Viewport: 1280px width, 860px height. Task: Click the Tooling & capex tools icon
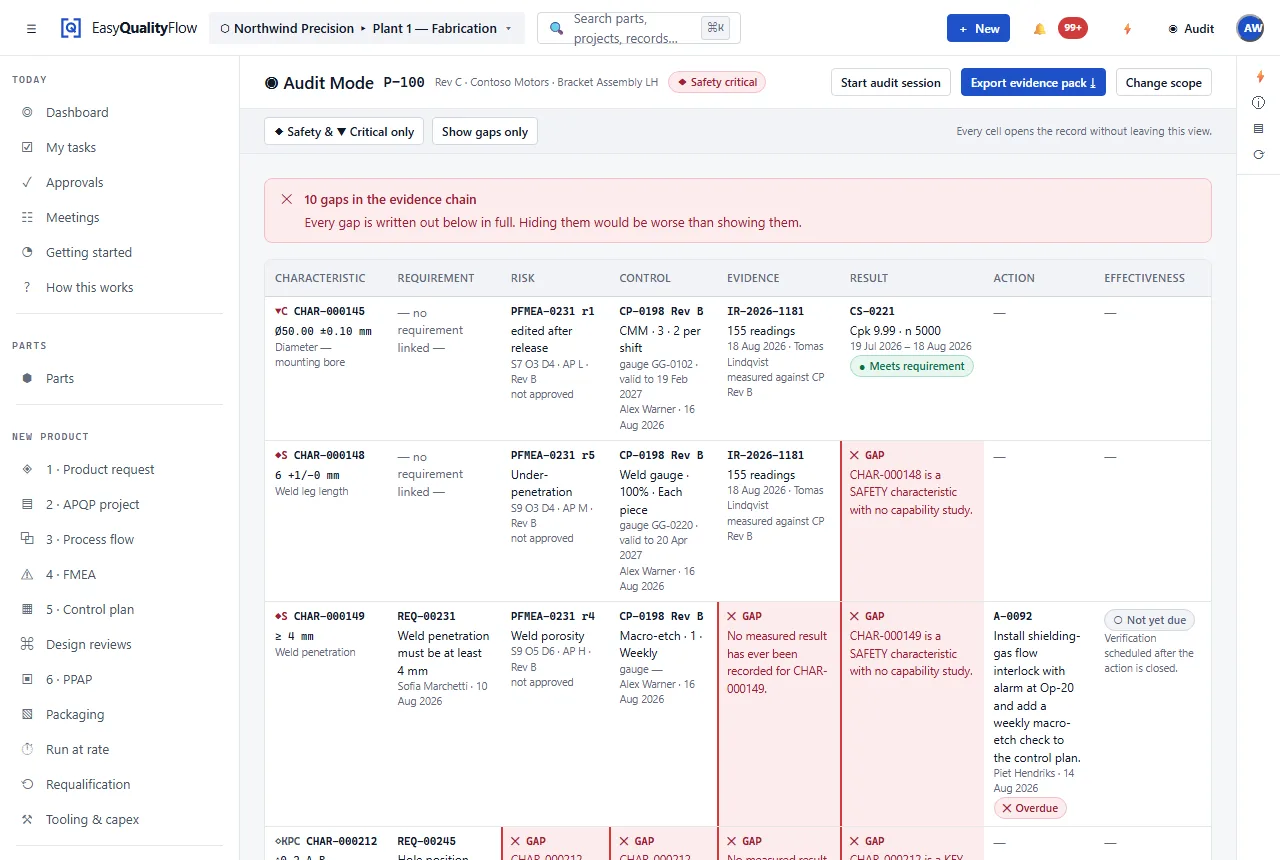27,820
